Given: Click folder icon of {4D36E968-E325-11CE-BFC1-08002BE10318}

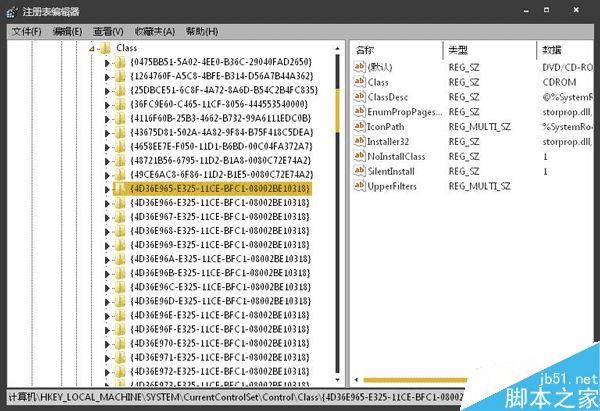Looking at the screenshot, I should click(x=120, y=232).
